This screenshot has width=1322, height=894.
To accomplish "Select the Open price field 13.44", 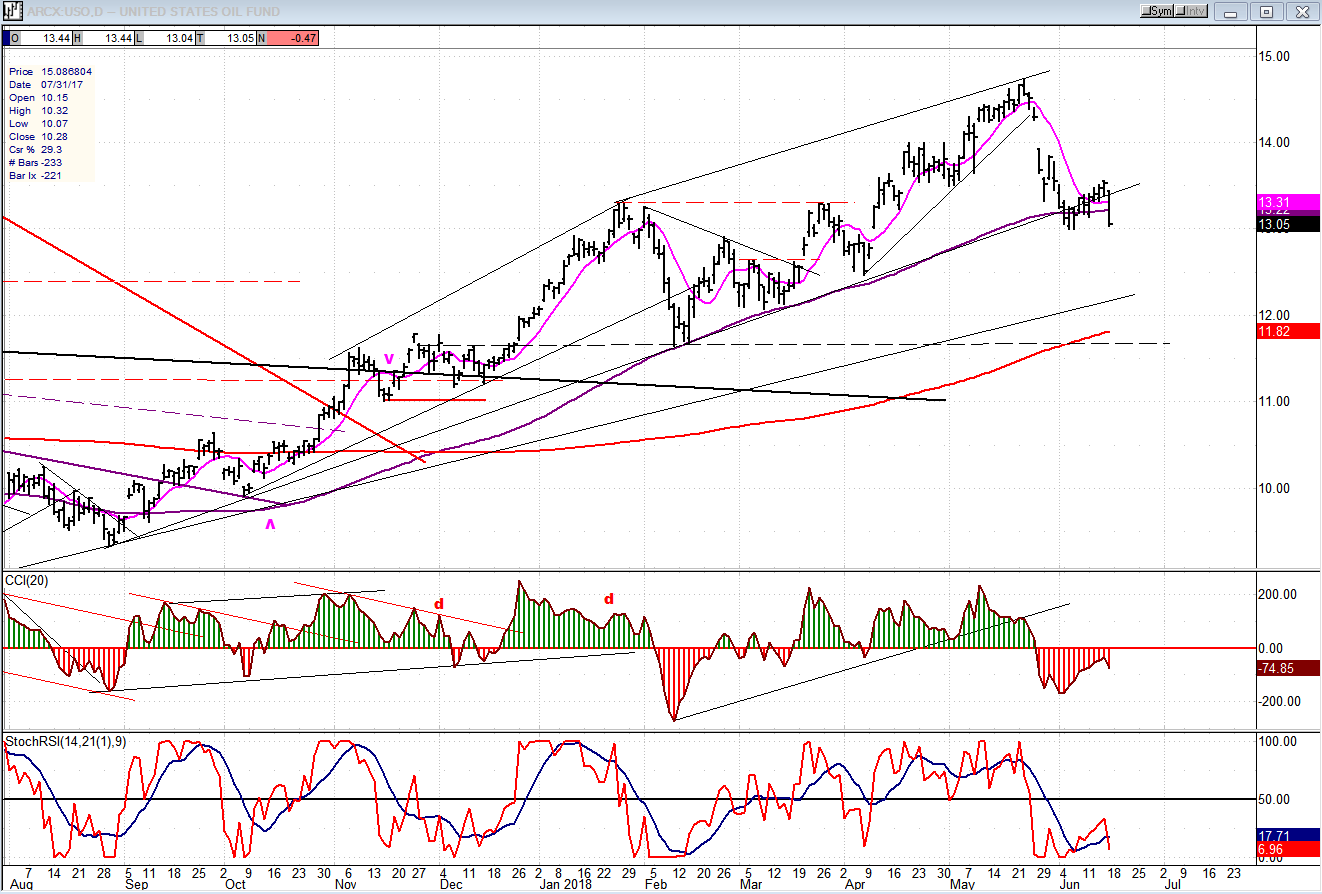I will click(57, 38).
